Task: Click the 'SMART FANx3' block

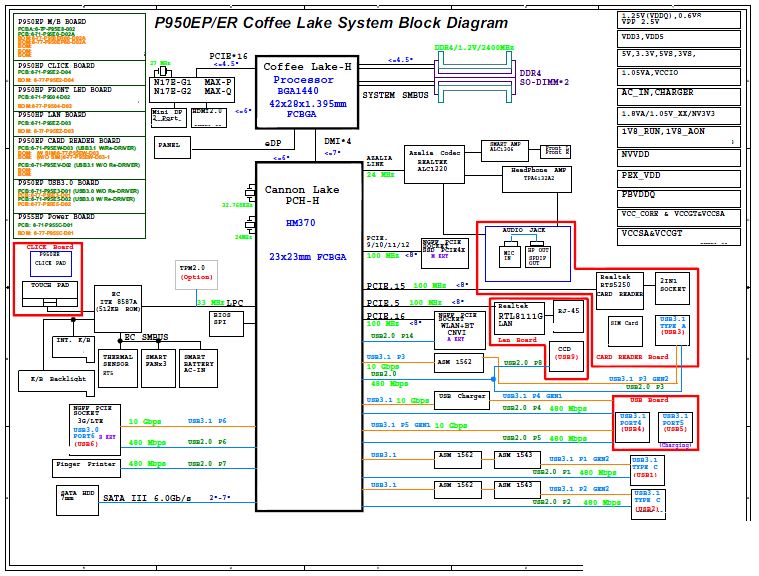Action: point(158,368)
